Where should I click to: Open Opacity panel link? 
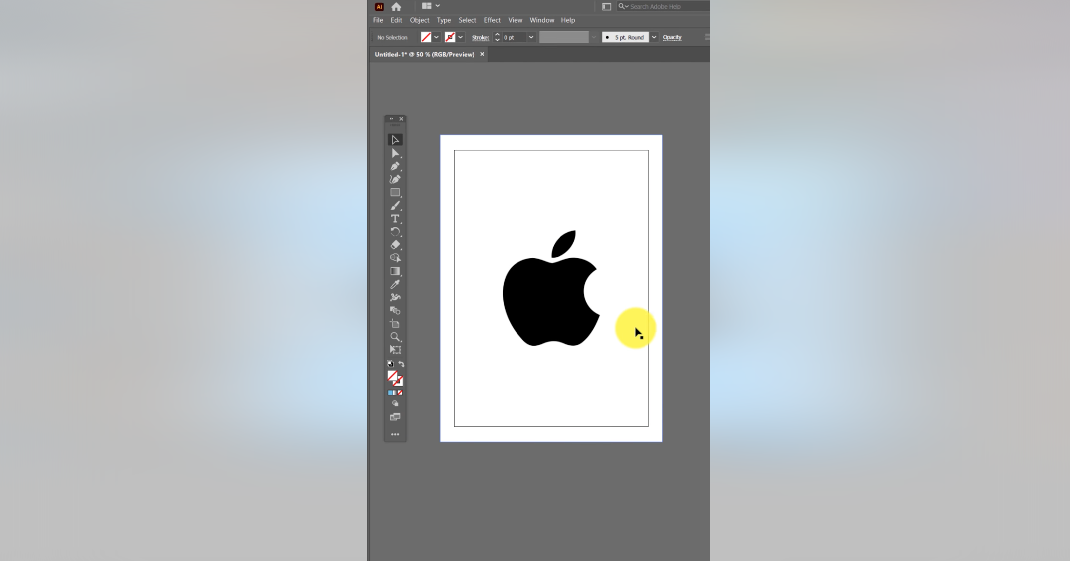672,38
